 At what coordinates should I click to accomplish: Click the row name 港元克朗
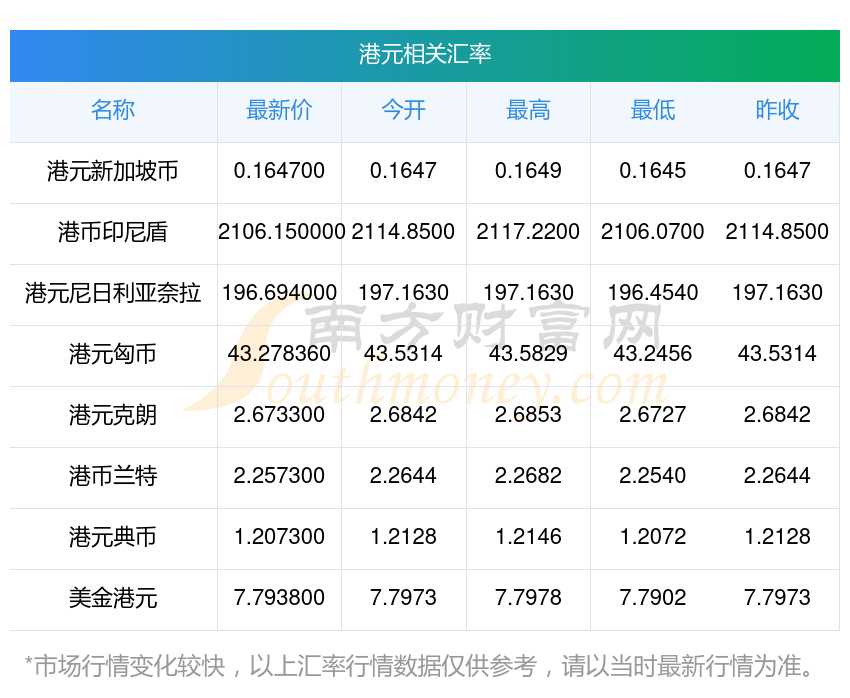[x=113, y=415]
